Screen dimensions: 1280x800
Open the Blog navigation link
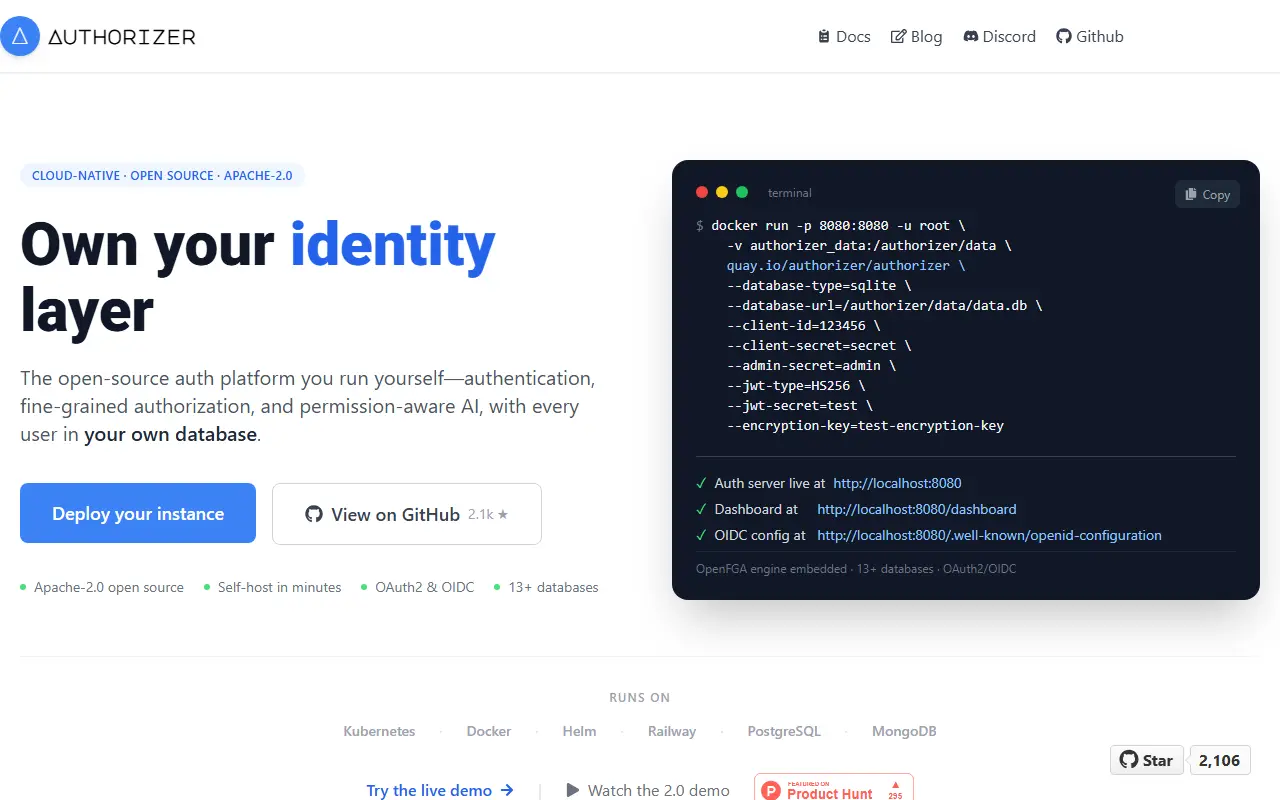click(x=916, y=37)
